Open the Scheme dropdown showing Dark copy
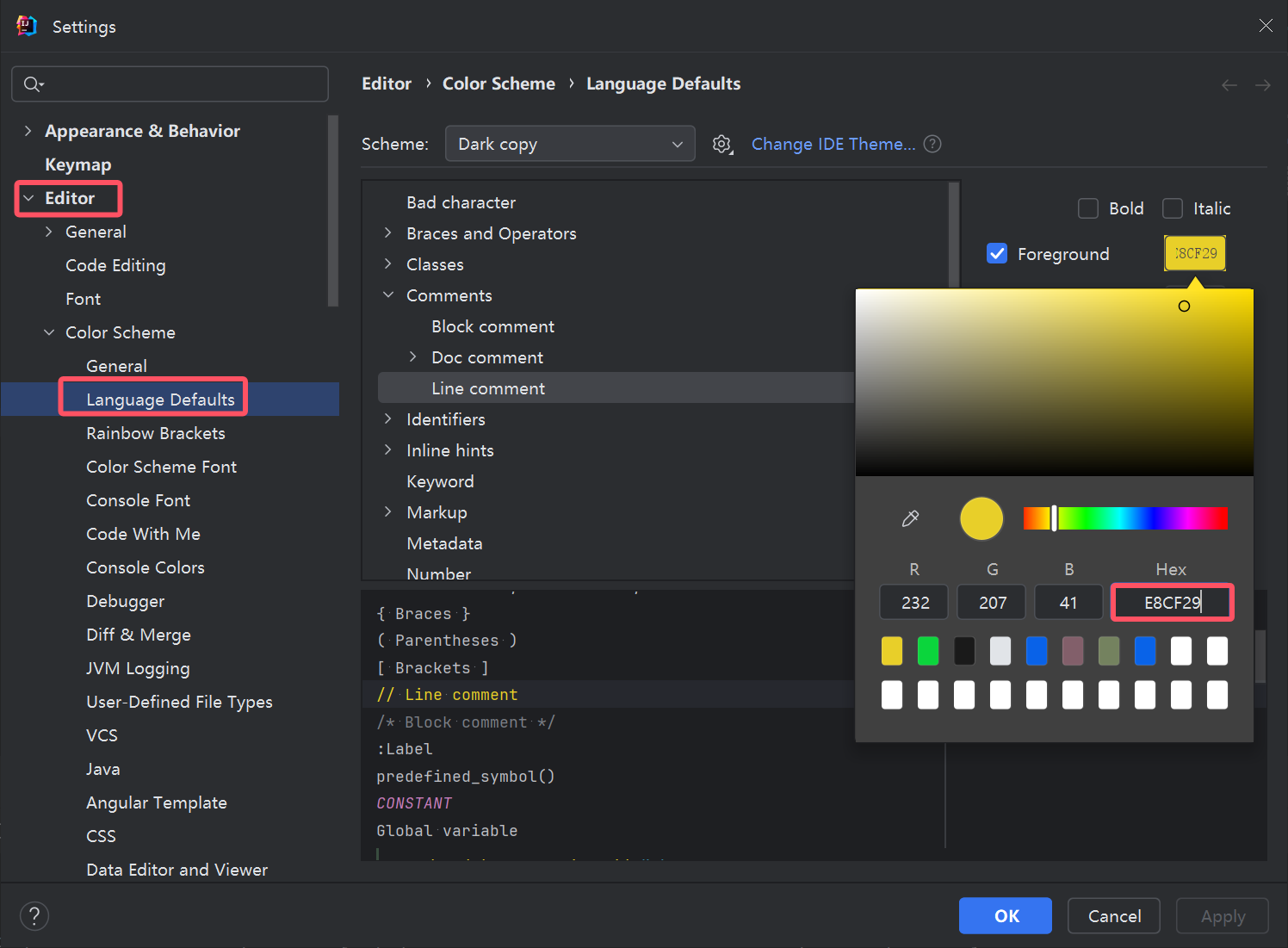 pos(570,144)
